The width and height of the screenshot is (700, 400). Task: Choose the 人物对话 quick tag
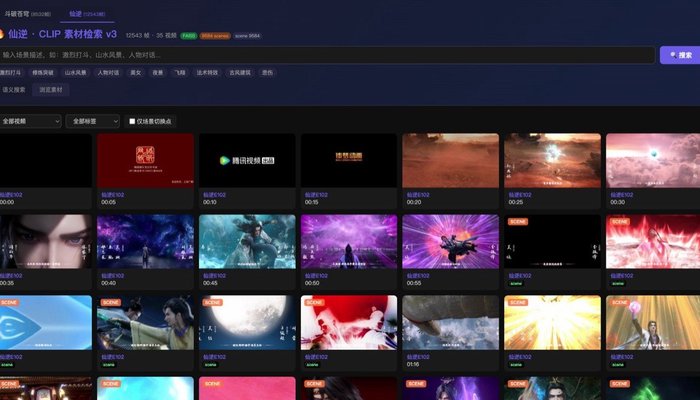108,72
